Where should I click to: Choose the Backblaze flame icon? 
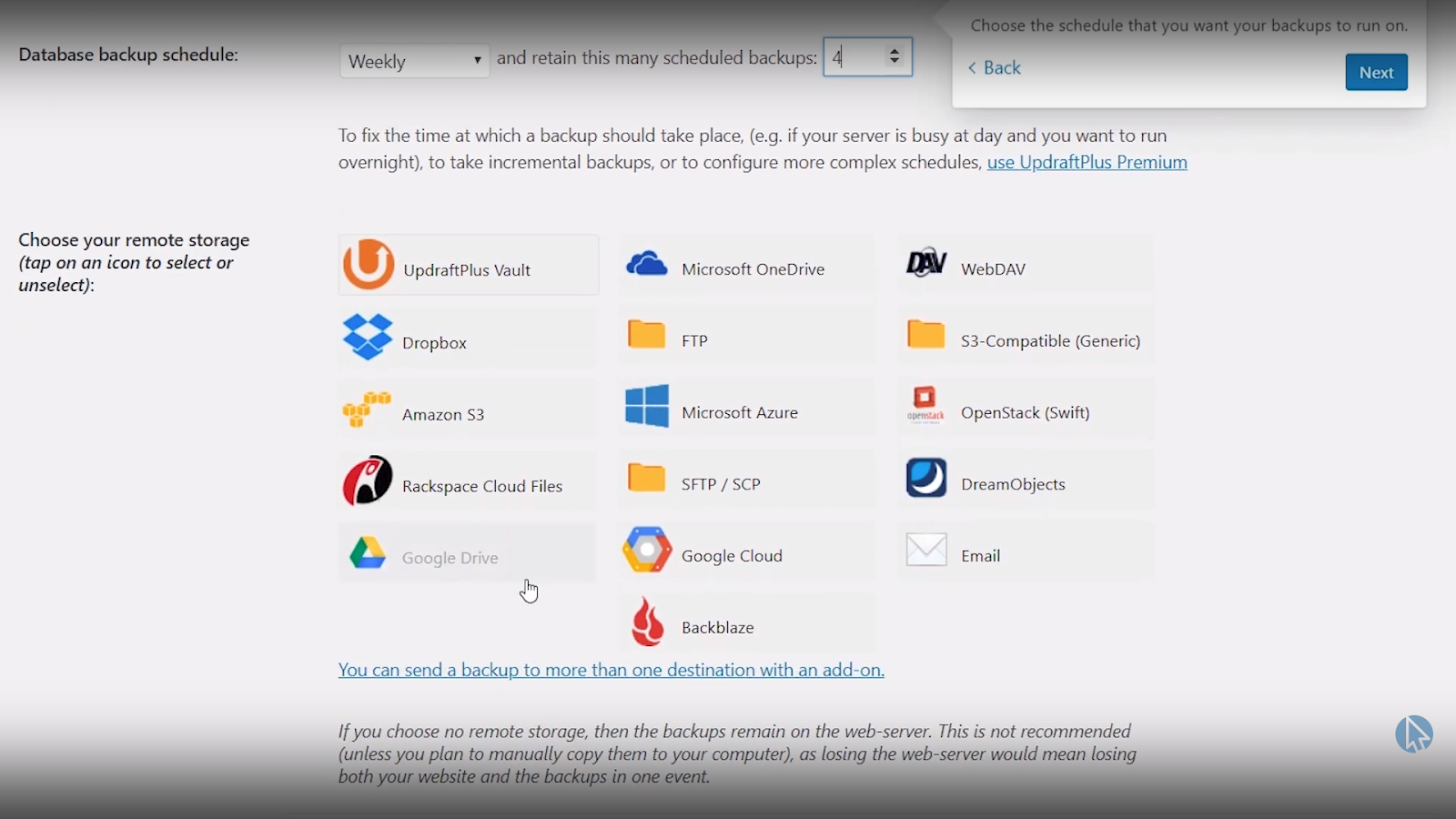point(647,622)
